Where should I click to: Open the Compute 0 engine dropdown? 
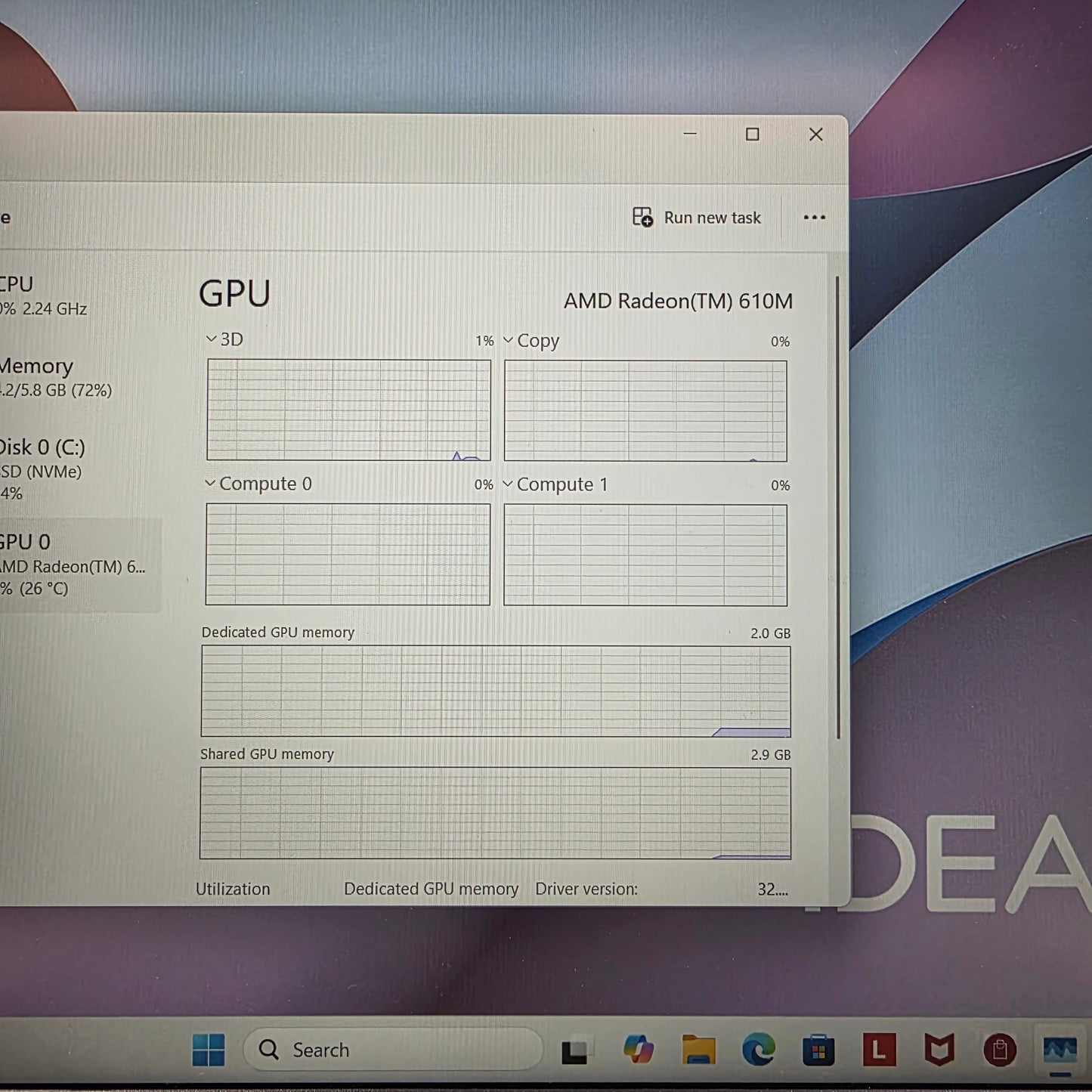[x=258, y=484]
